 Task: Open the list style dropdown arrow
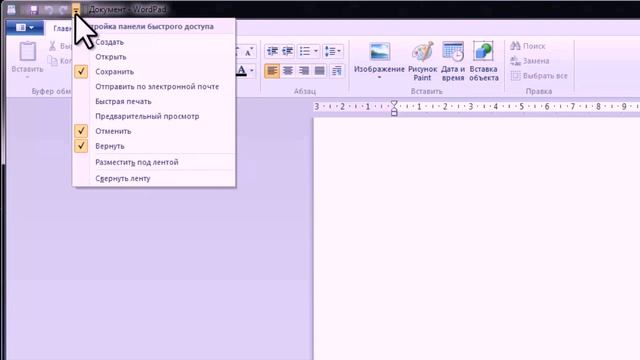coord(316,51)
